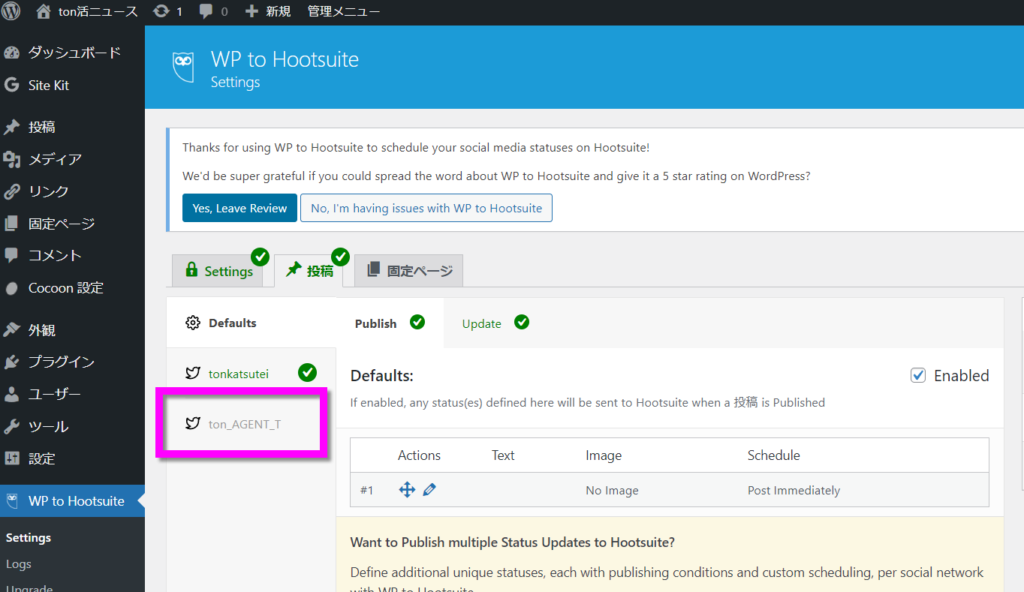Click the 新規 plus icon
This screenshot has height=592, width=1024.
[x=251, y=11]
